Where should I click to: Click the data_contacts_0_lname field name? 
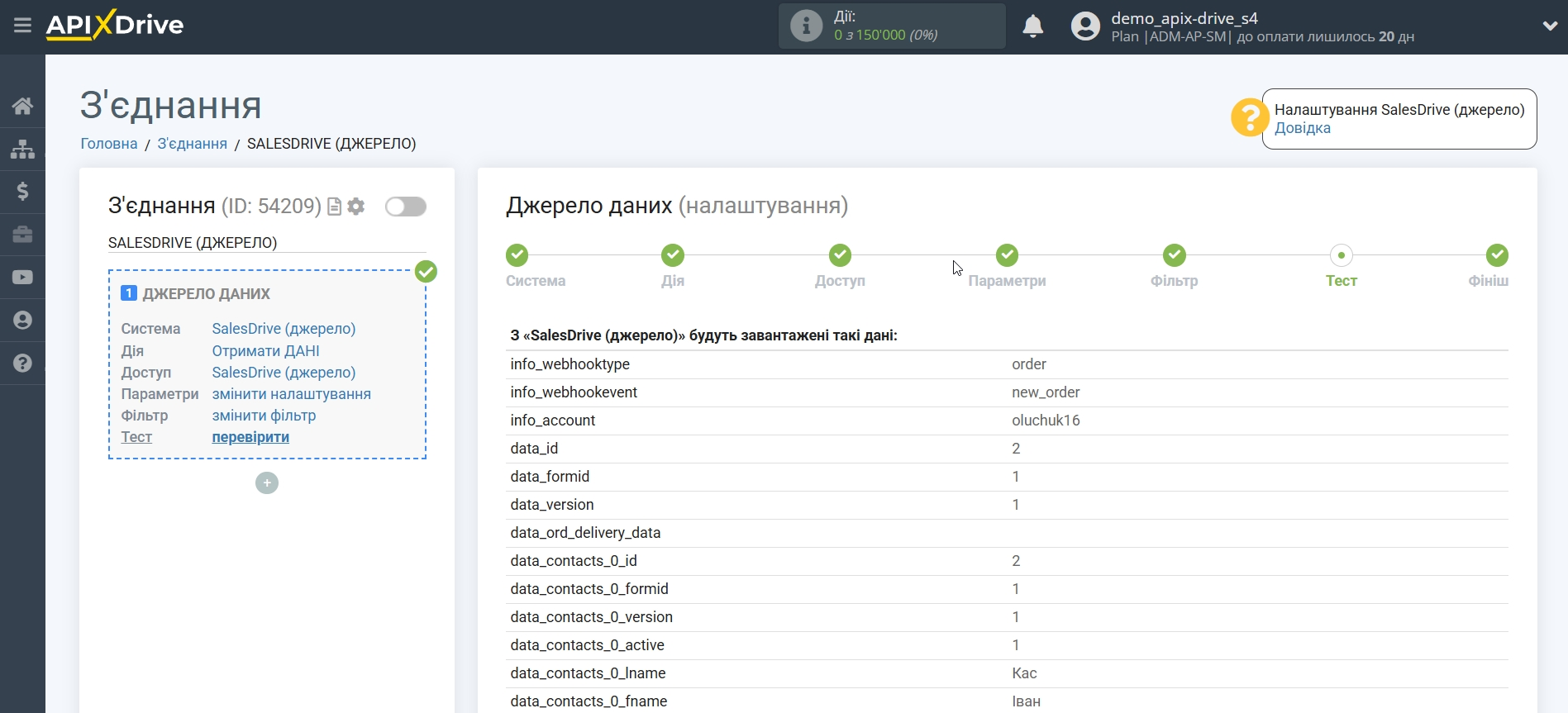(x=588, y=673)
